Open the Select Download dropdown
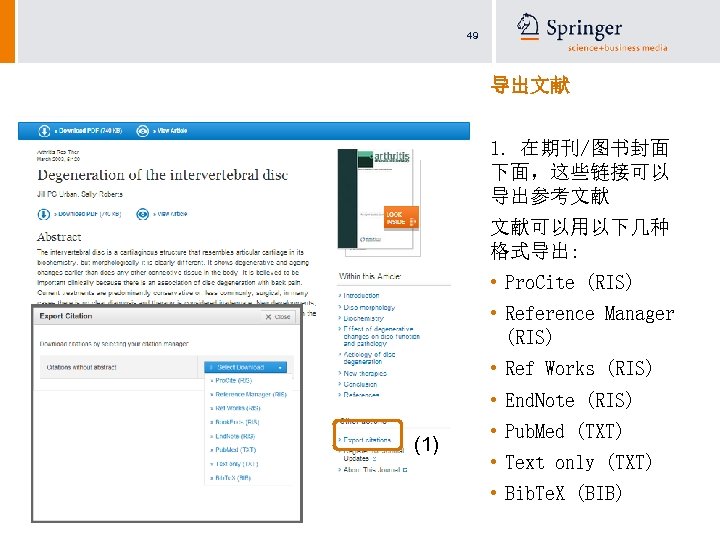 pyautogui.click(x=245, y=367)
